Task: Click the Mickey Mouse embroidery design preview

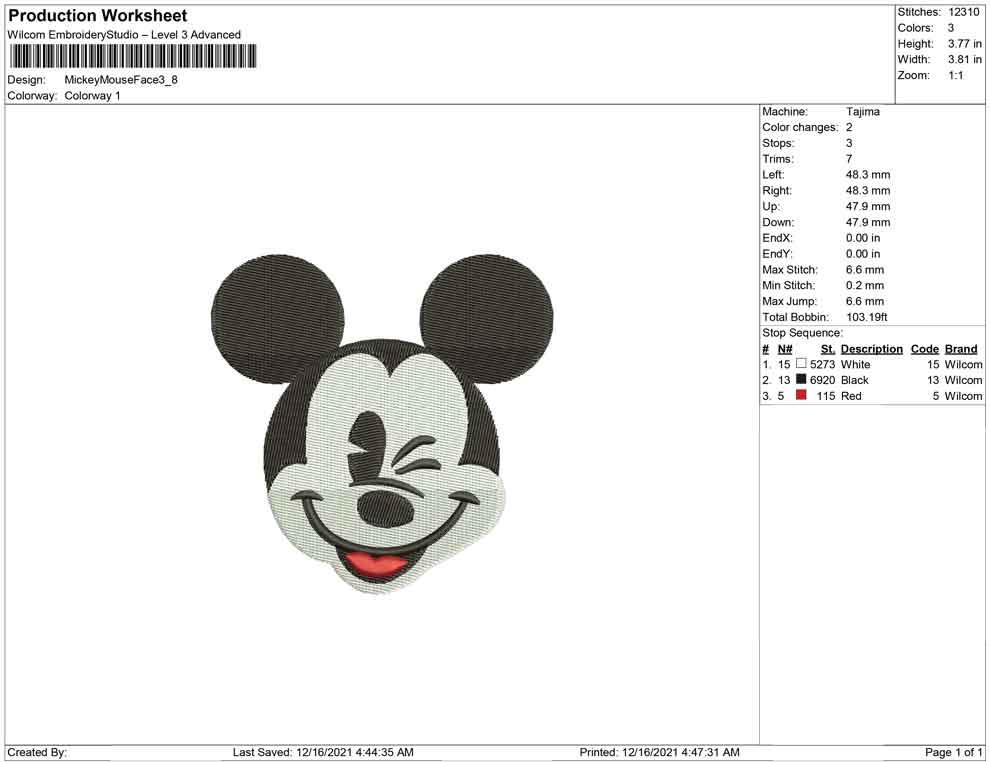Action: tap(382, 424)
